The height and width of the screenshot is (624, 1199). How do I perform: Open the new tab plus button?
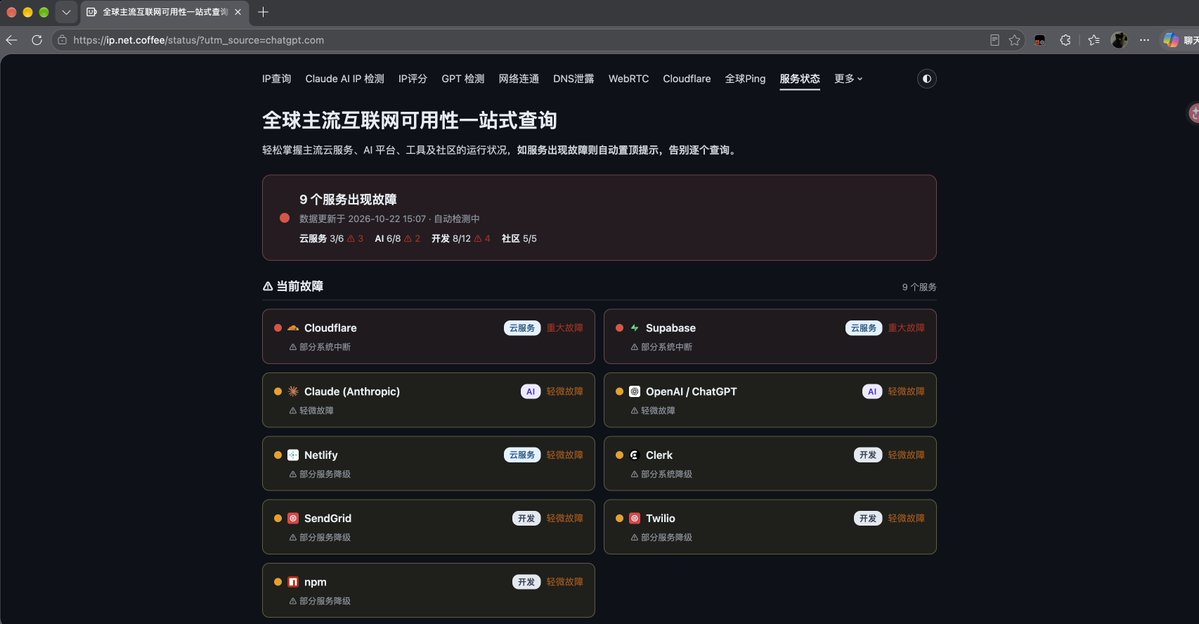coord(263,12)
